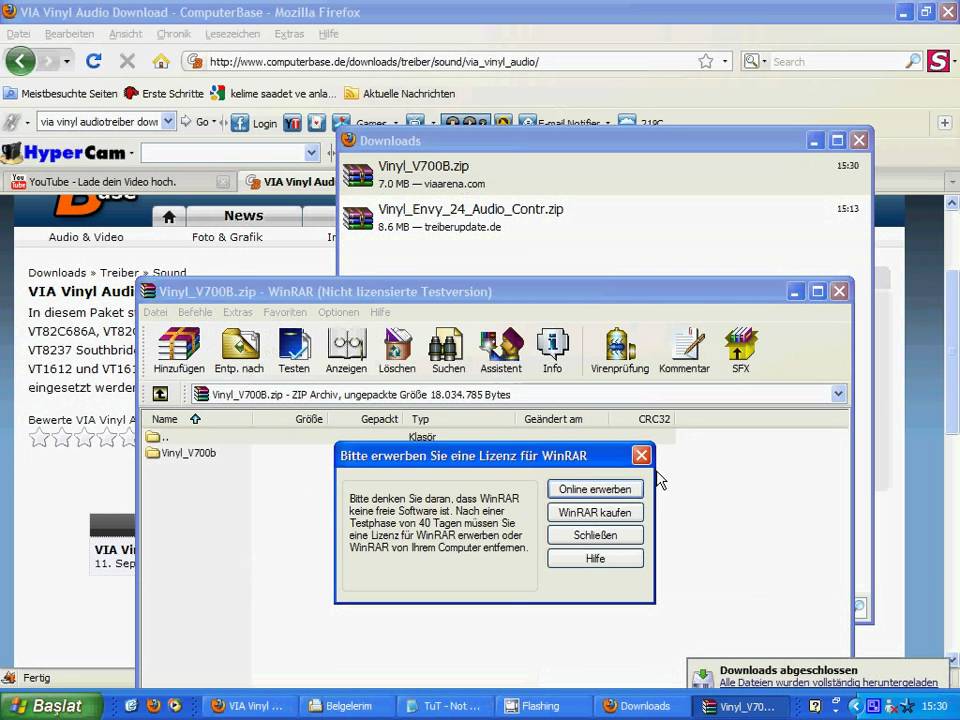Click ComputerBase home icon tab
This screenshot has width=960, height=720.
[169, 216]
